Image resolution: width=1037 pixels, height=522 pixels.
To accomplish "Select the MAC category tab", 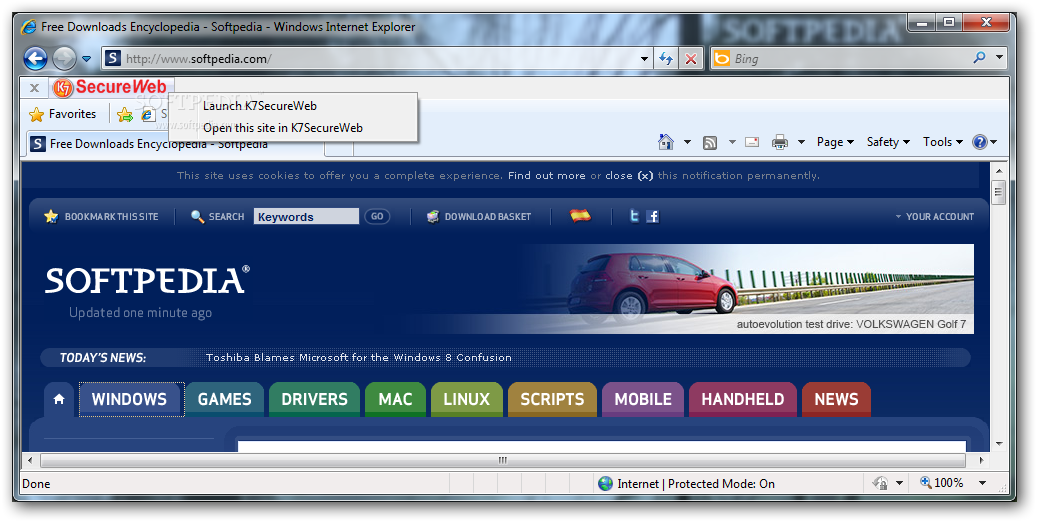I will [395, 399].
